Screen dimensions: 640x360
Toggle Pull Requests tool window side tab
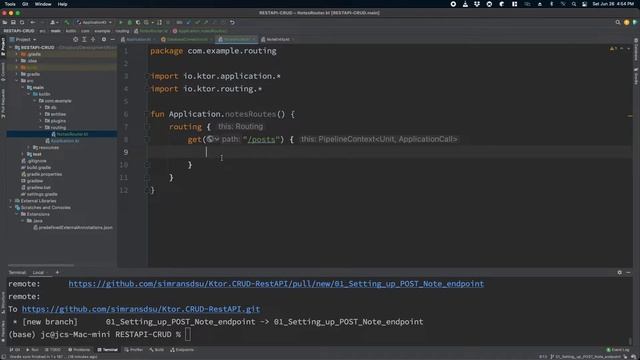[3, 104]
